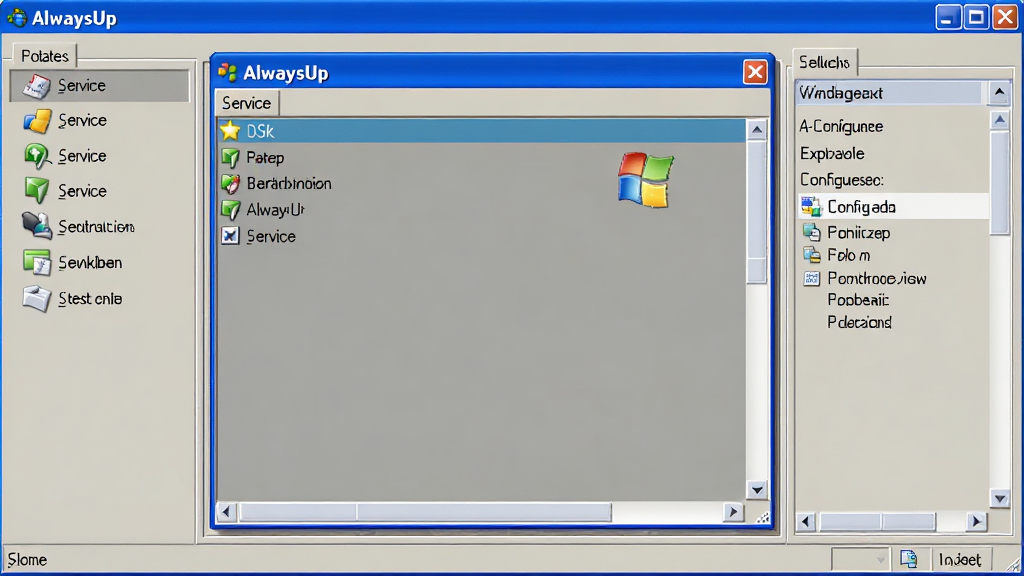Viewport: 1024px width, 576px height.
Task: Select the highlighted Service row in the left panel
Action: pos(99,86)
